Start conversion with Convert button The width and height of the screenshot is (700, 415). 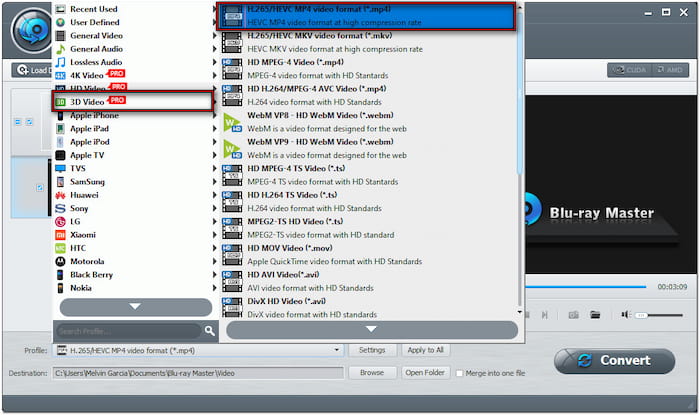tap(615, 361)
